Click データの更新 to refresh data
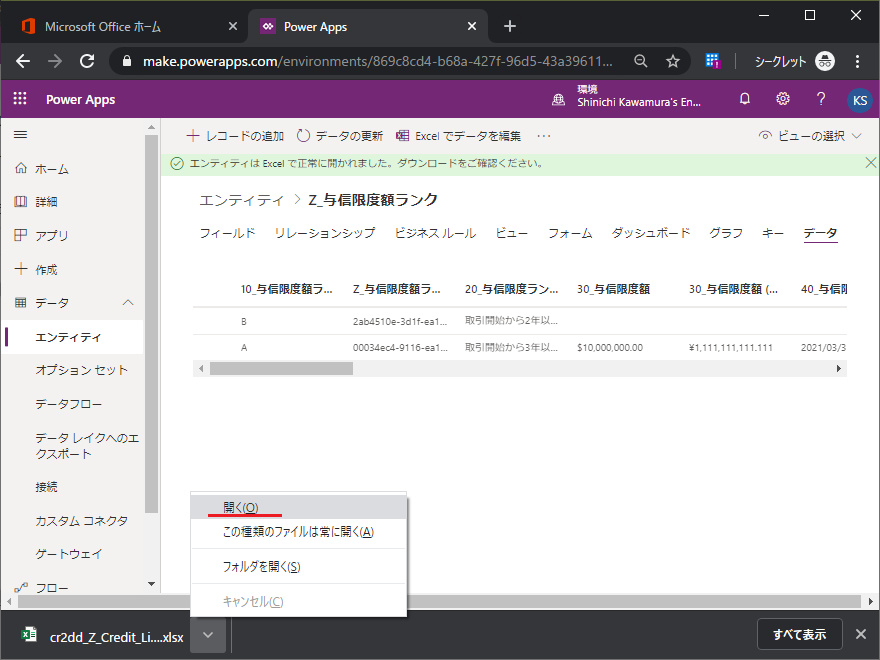The image size is (880, 660). [x=340, y=136]
